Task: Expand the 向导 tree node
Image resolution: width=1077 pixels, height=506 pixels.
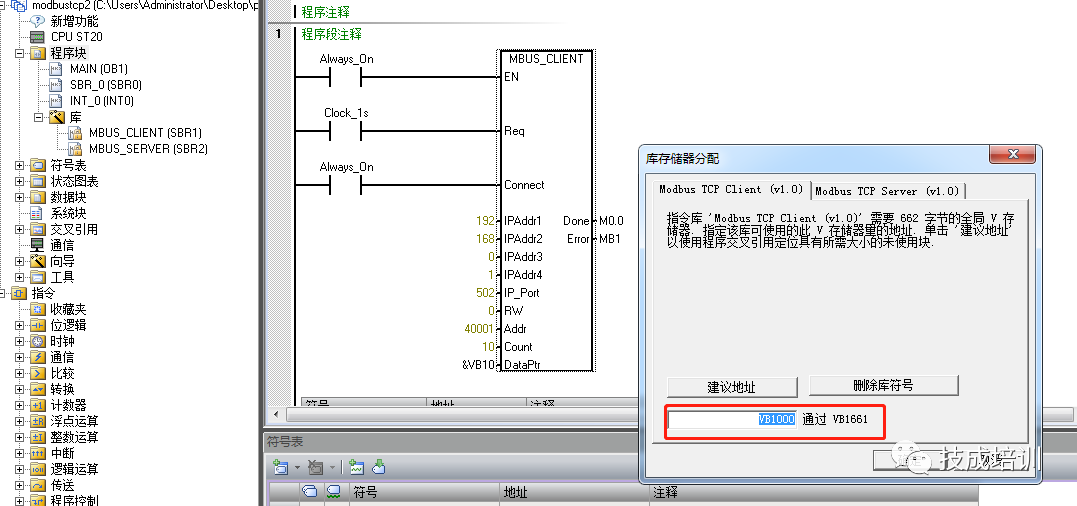Action: click(x=19, y=262)
